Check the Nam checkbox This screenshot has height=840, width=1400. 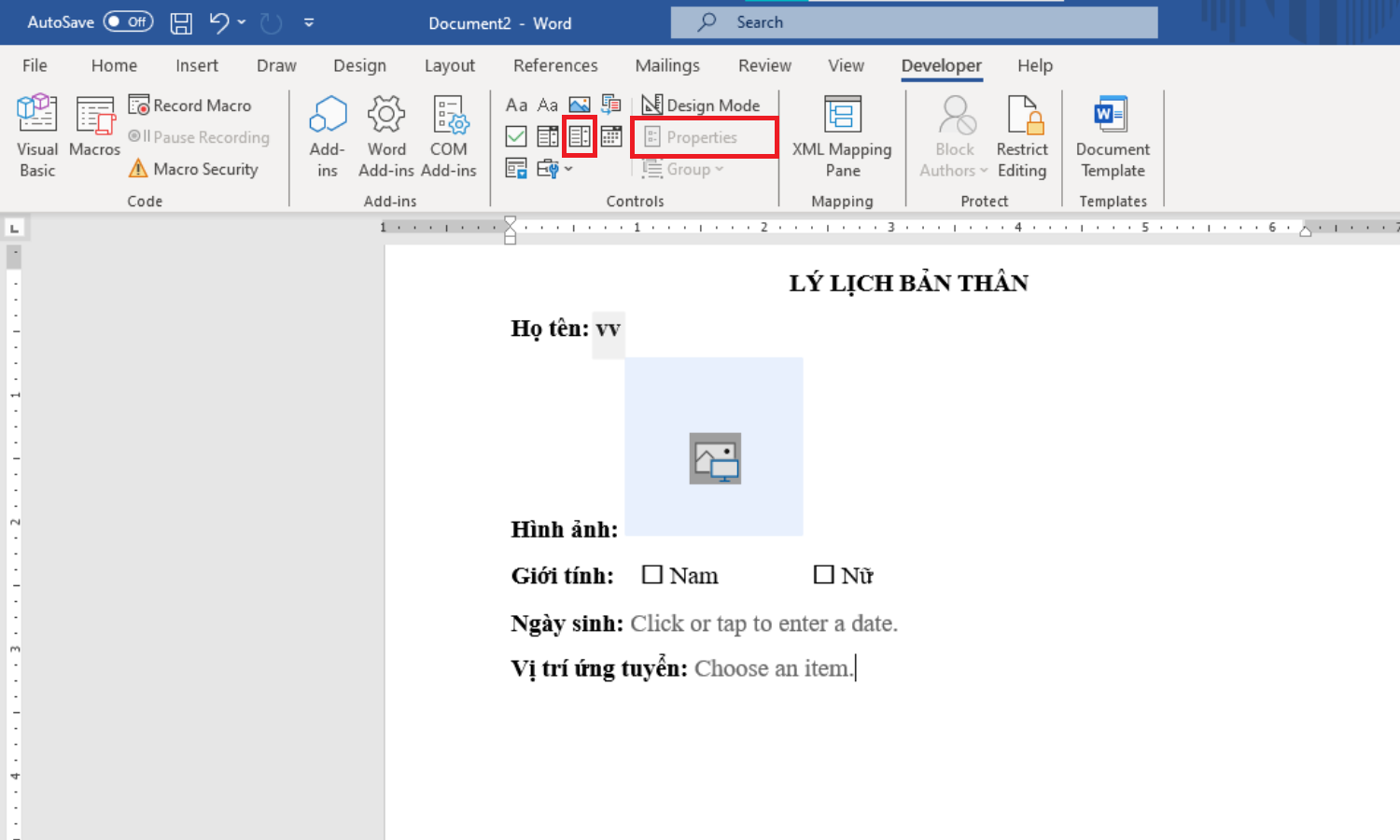pos(652,574)
